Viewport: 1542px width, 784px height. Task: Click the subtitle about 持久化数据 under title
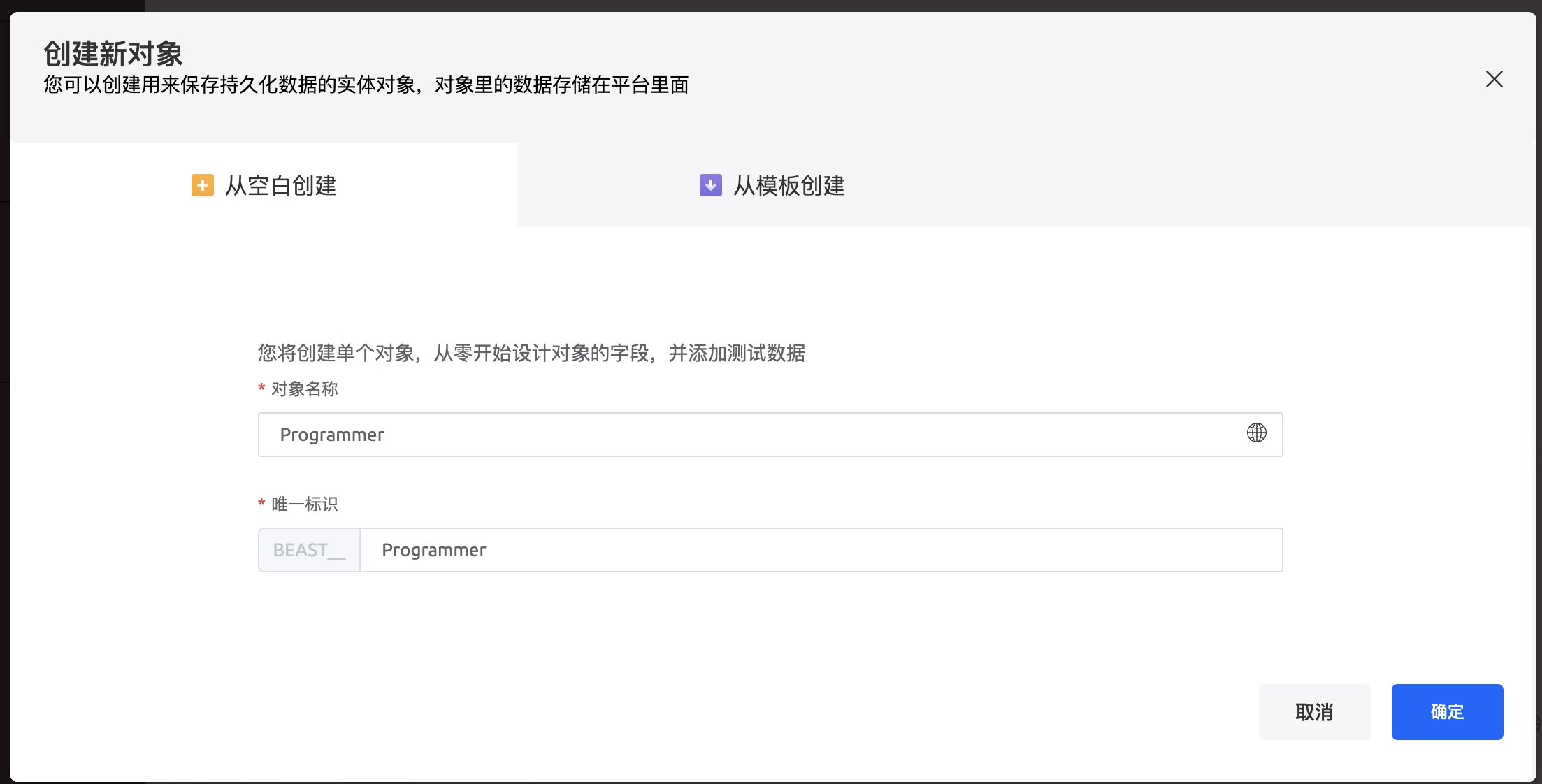[366, 85]
